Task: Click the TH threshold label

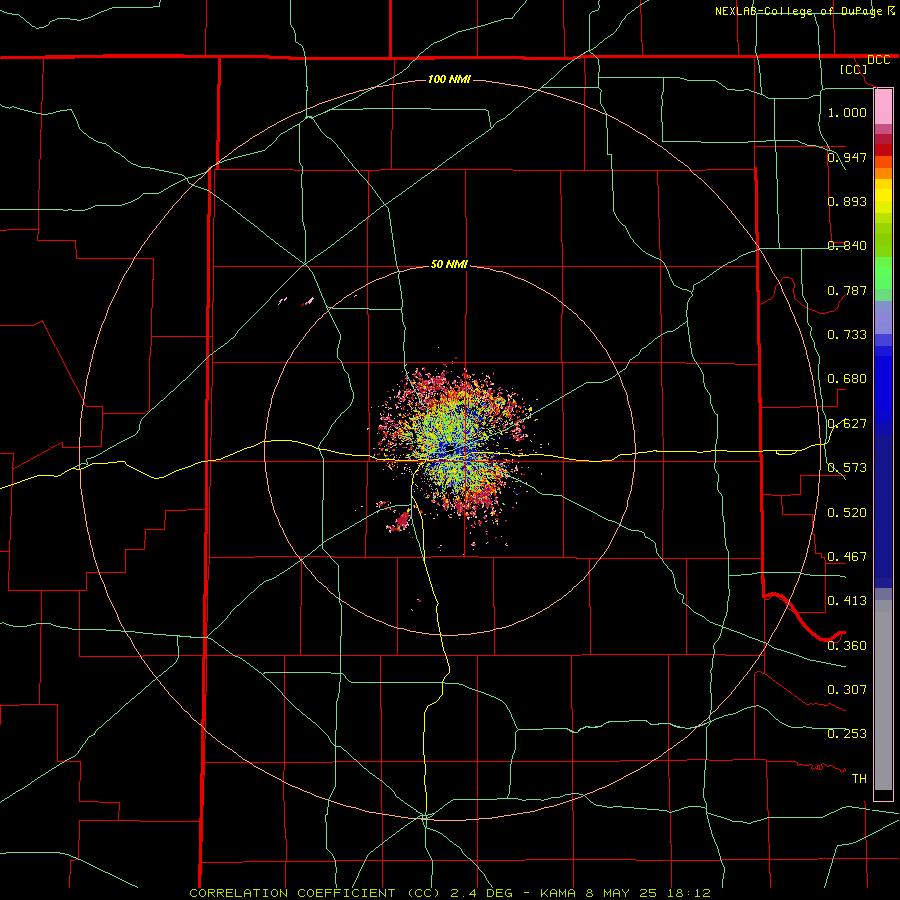Action: click(x=859, y=779)
